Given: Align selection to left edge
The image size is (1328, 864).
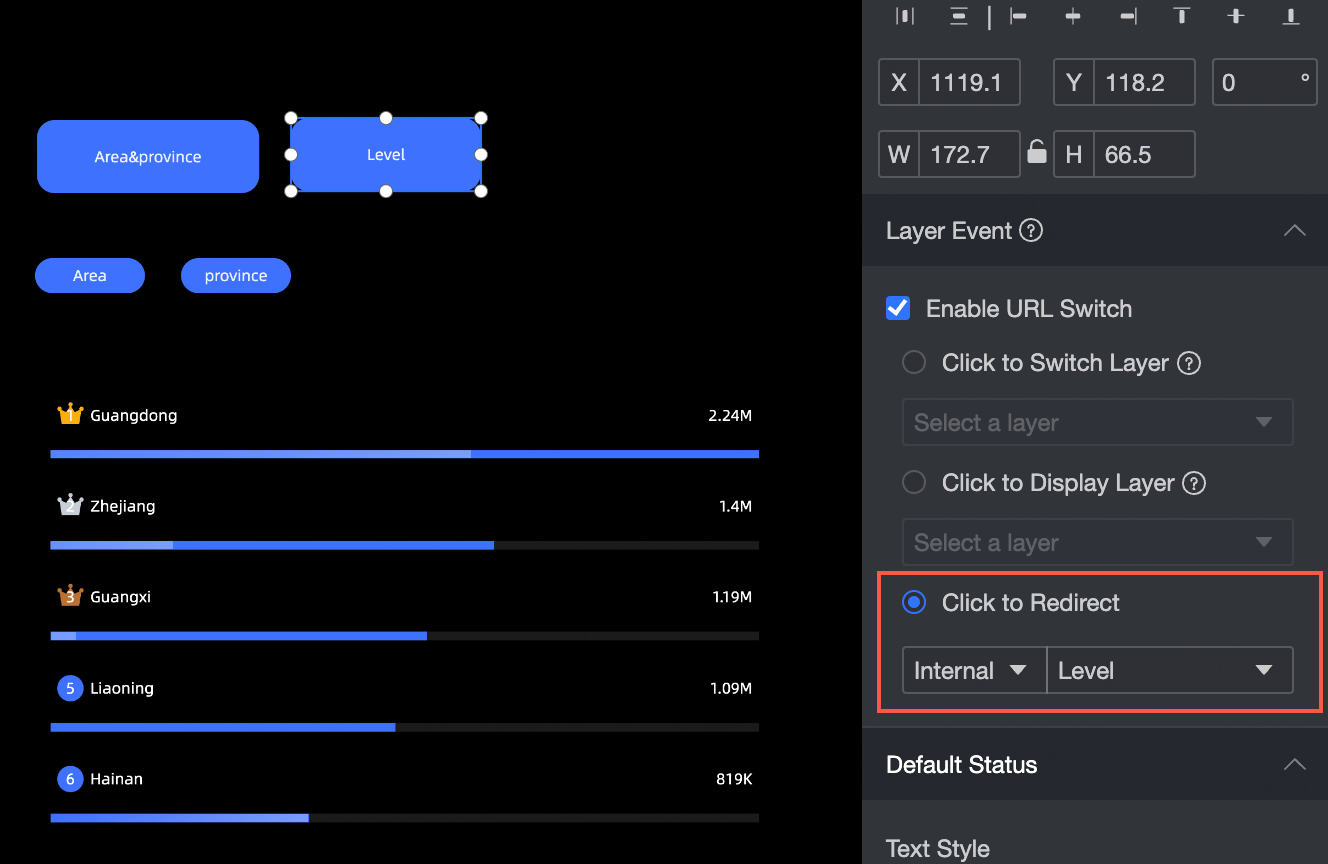Looking at the screenshot, I should 1019,16.
